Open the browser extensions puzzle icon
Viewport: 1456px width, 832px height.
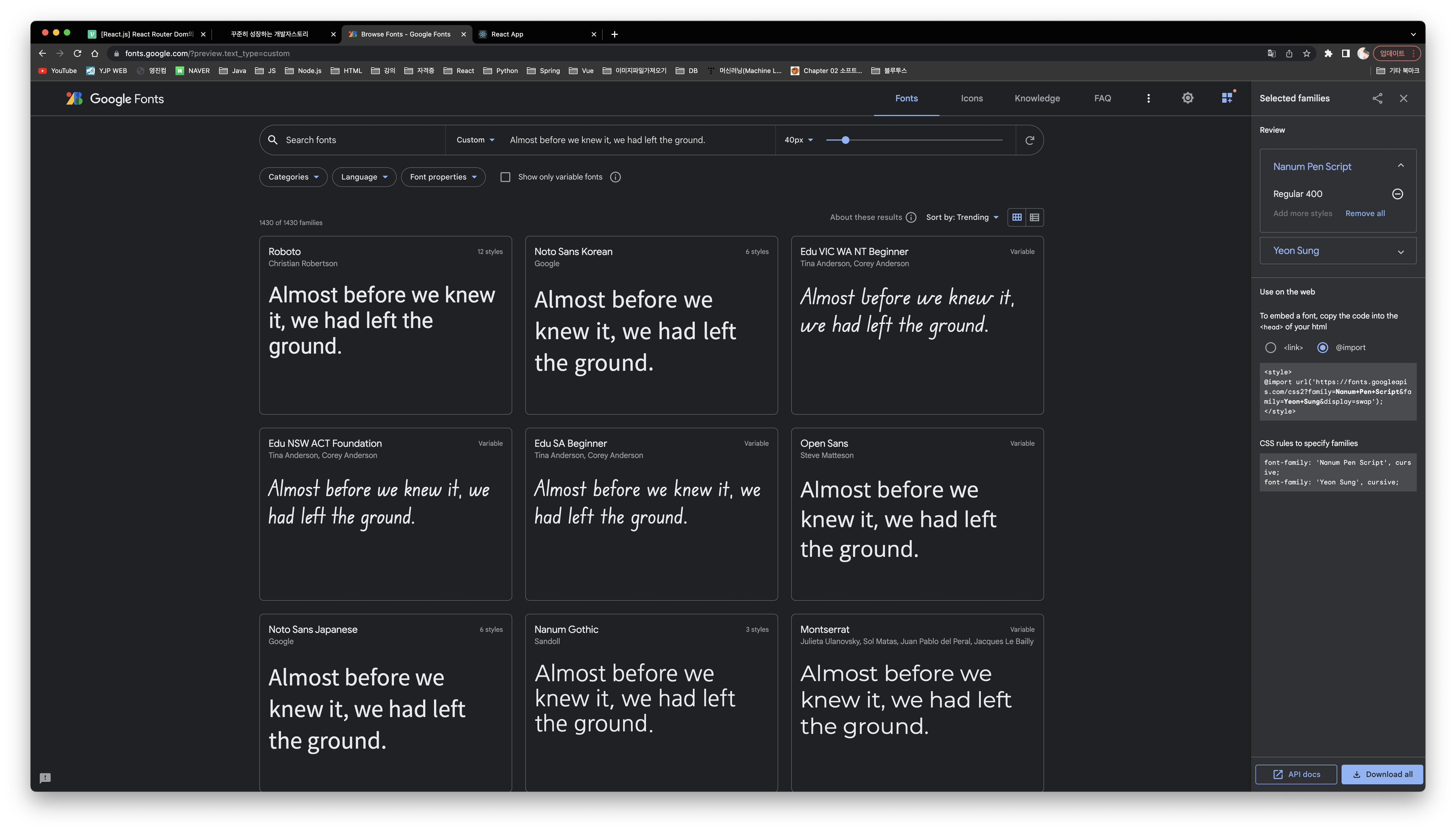1328,53
